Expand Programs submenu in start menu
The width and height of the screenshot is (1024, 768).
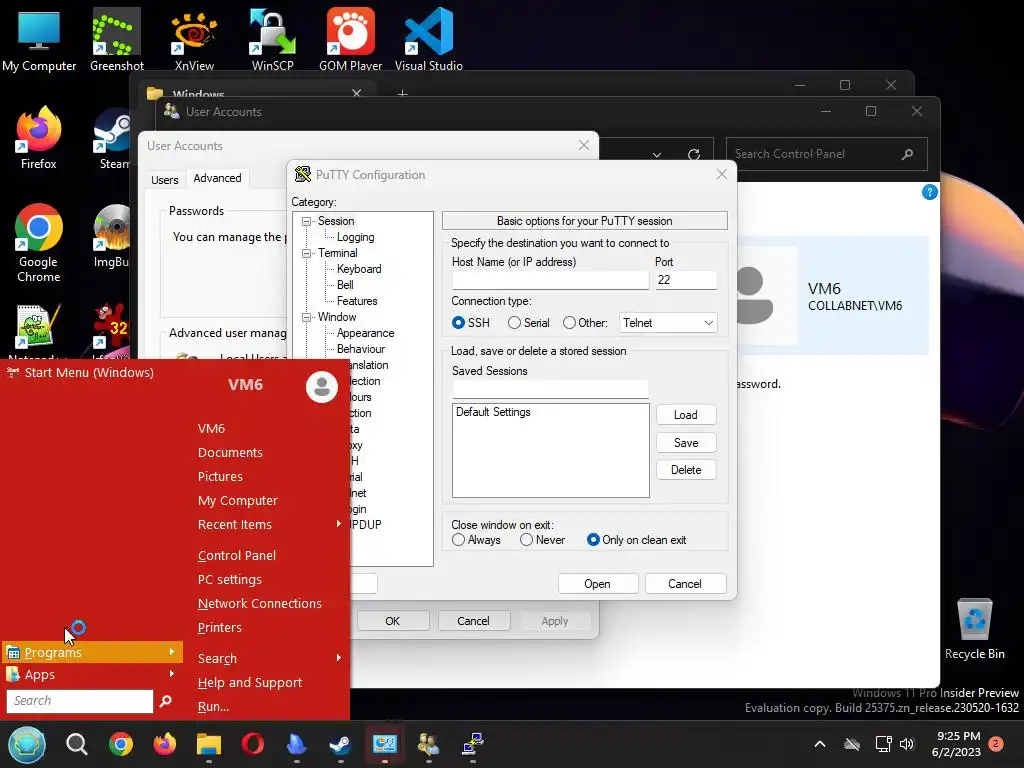click(92, 652)
